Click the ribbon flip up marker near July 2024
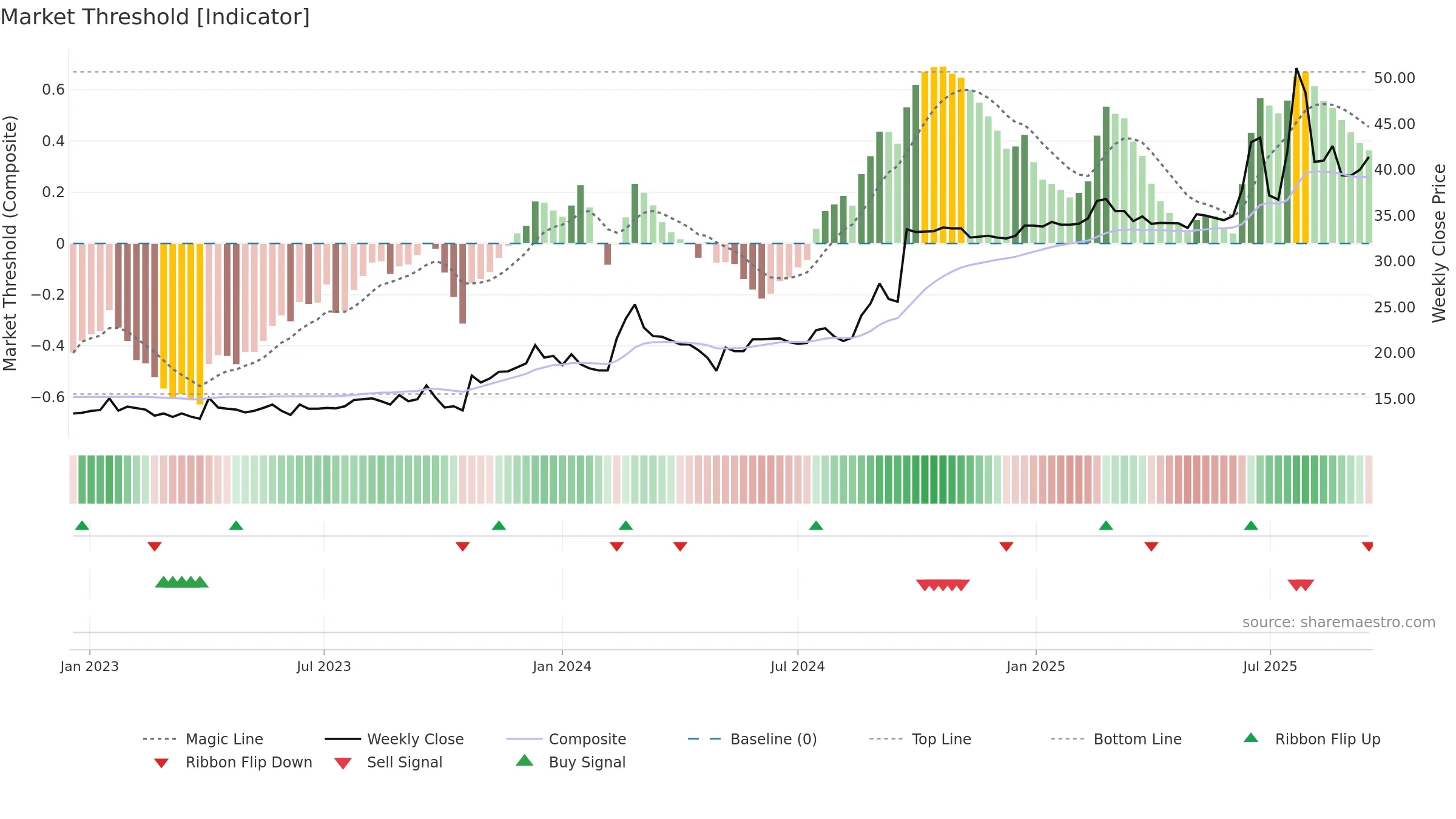1456x819 pixels. [816, 525]
